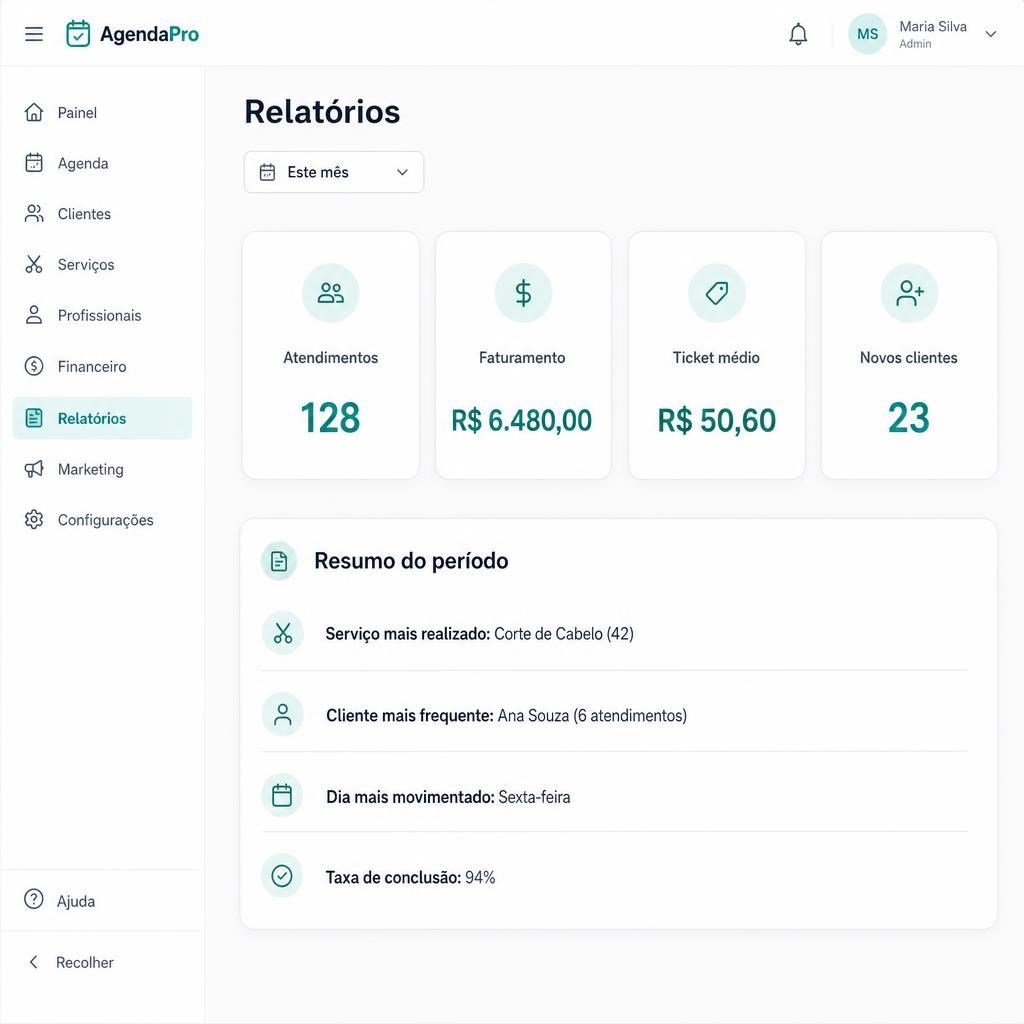Open the Agenda menu item
Screen dimensions: 1024x1024
[83, 164]
